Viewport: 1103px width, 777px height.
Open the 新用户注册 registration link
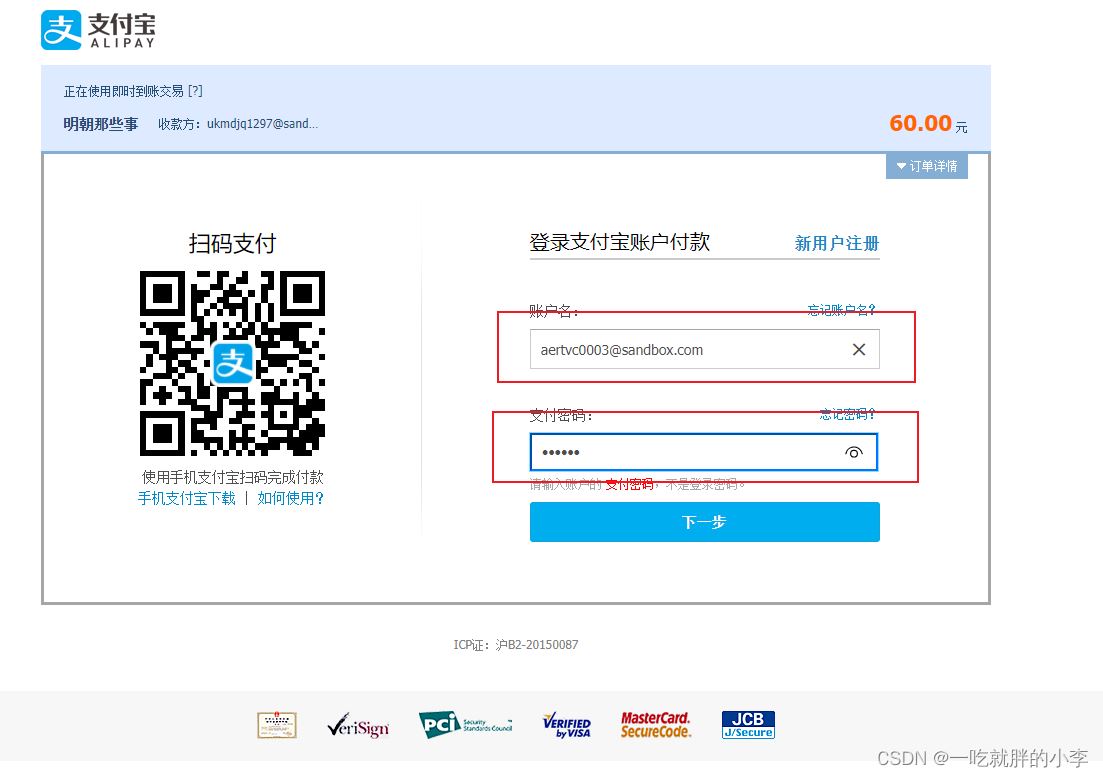click(837, 243)
